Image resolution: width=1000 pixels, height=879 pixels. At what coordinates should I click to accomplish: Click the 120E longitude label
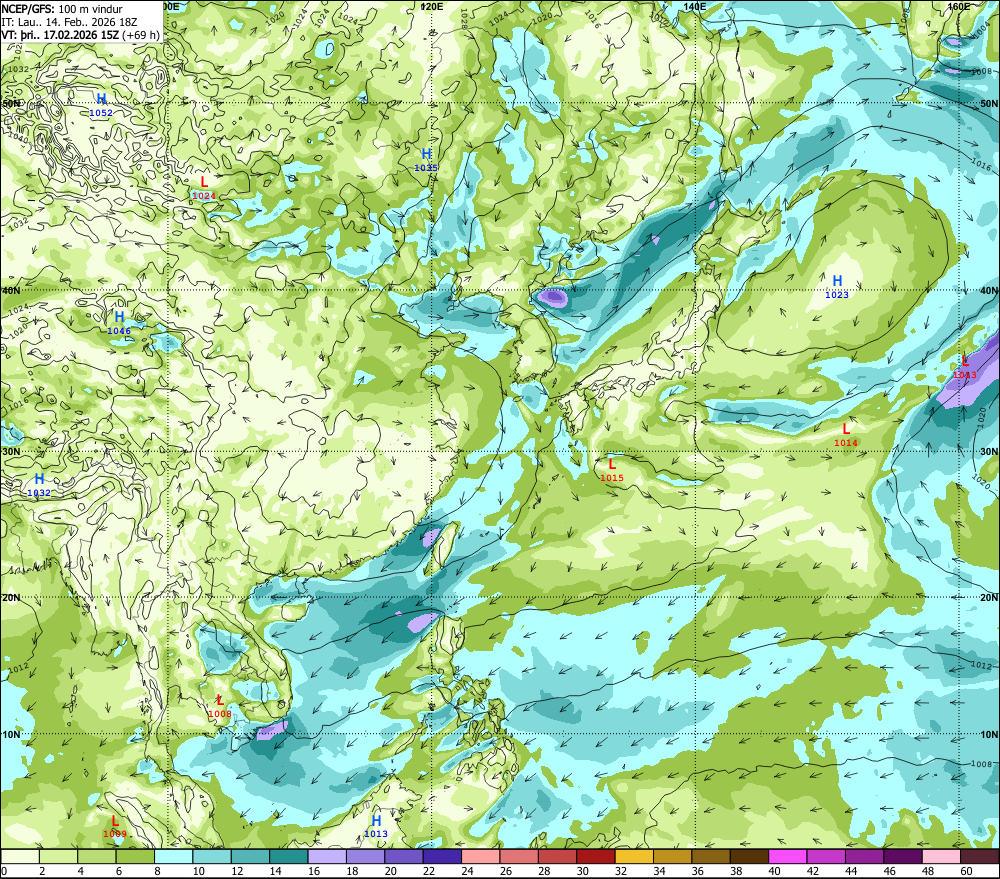[432, 6]
